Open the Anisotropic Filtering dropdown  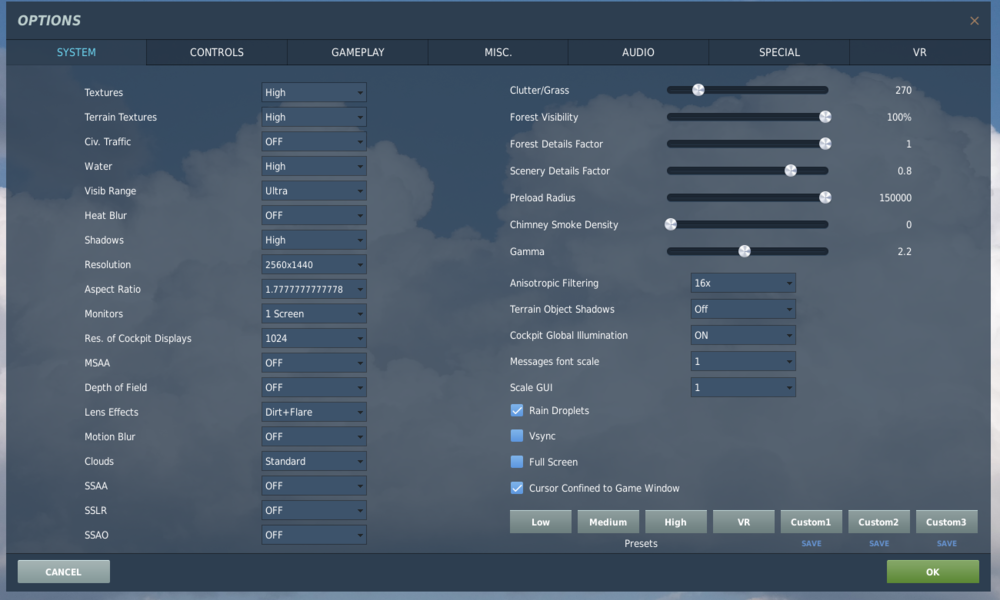coord(742,283)
